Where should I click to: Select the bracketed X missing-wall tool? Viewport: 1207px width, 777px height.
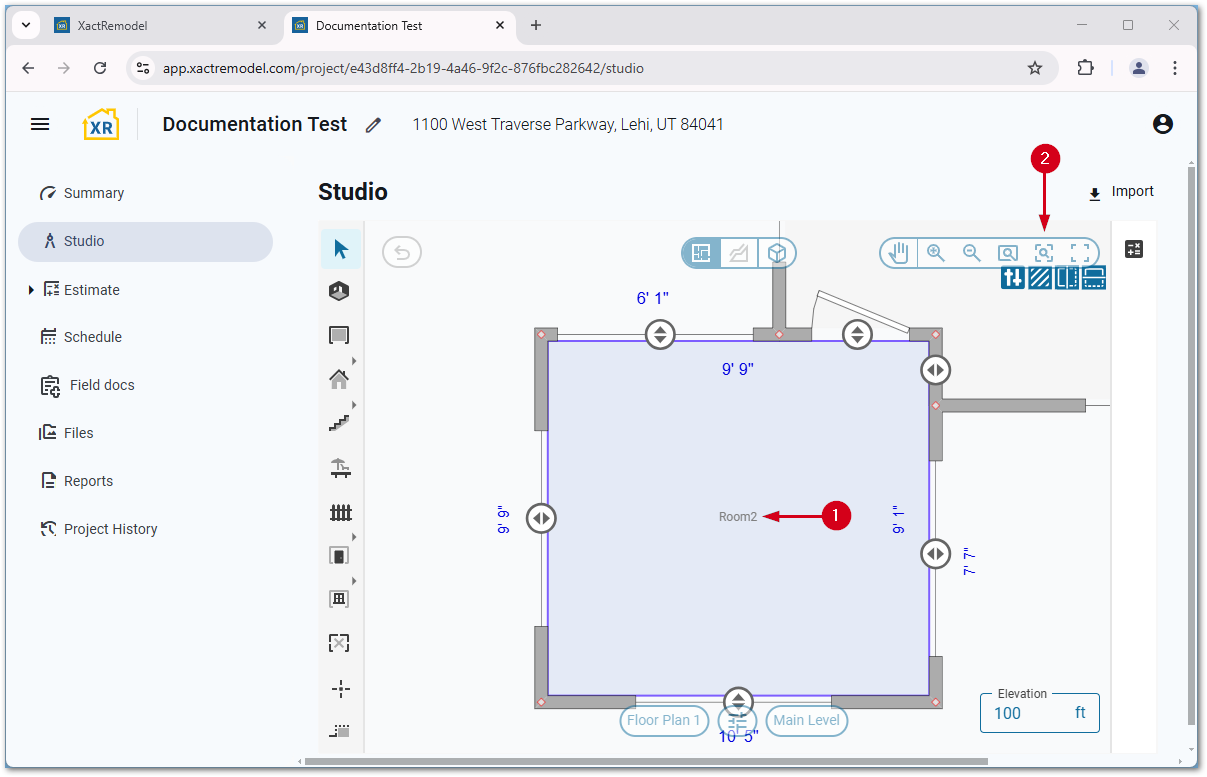[x=339, y=643]
